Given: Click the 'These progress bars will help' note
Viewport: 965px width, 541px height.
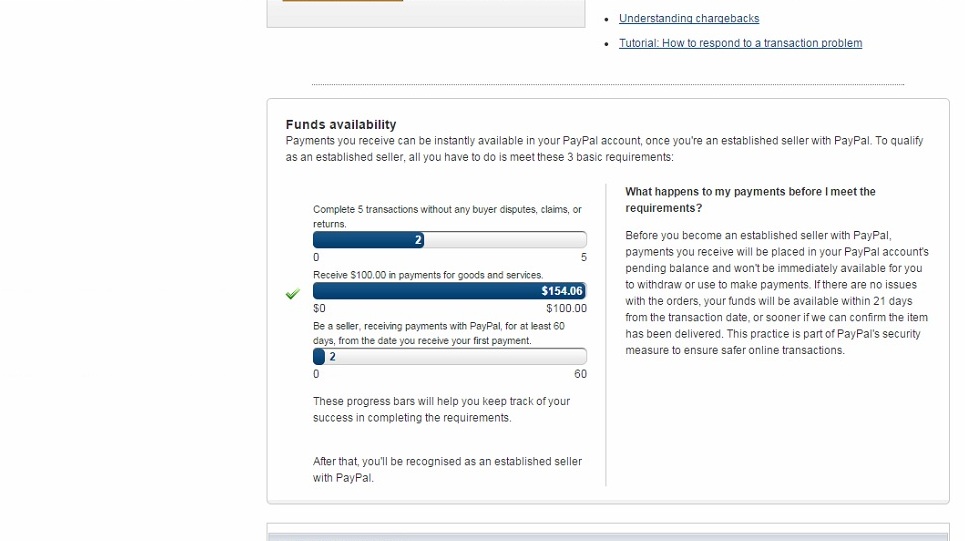Looking at the screenshot, I should point(441,409).
